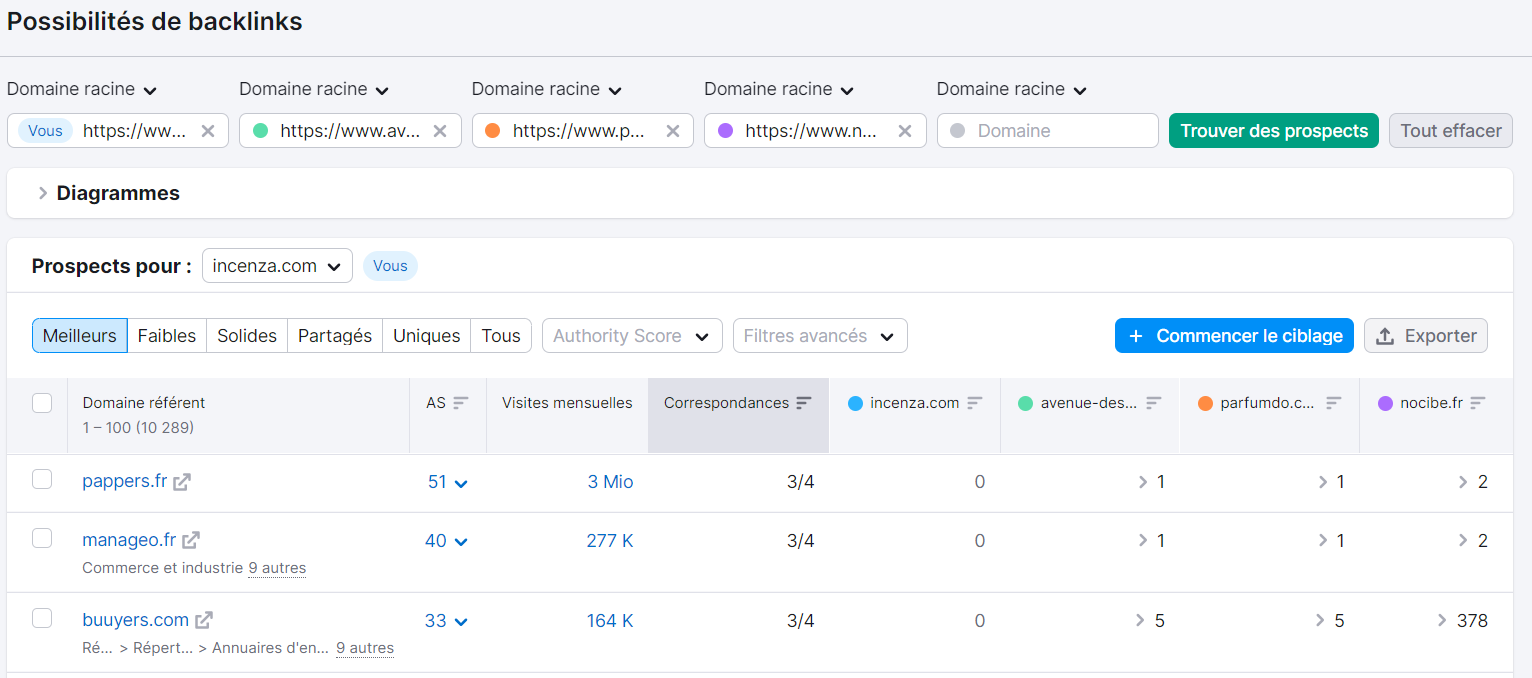This screenshot has width=1532, height=678.
Task: Switch to the Uniques tab
Action: [426, 335]
